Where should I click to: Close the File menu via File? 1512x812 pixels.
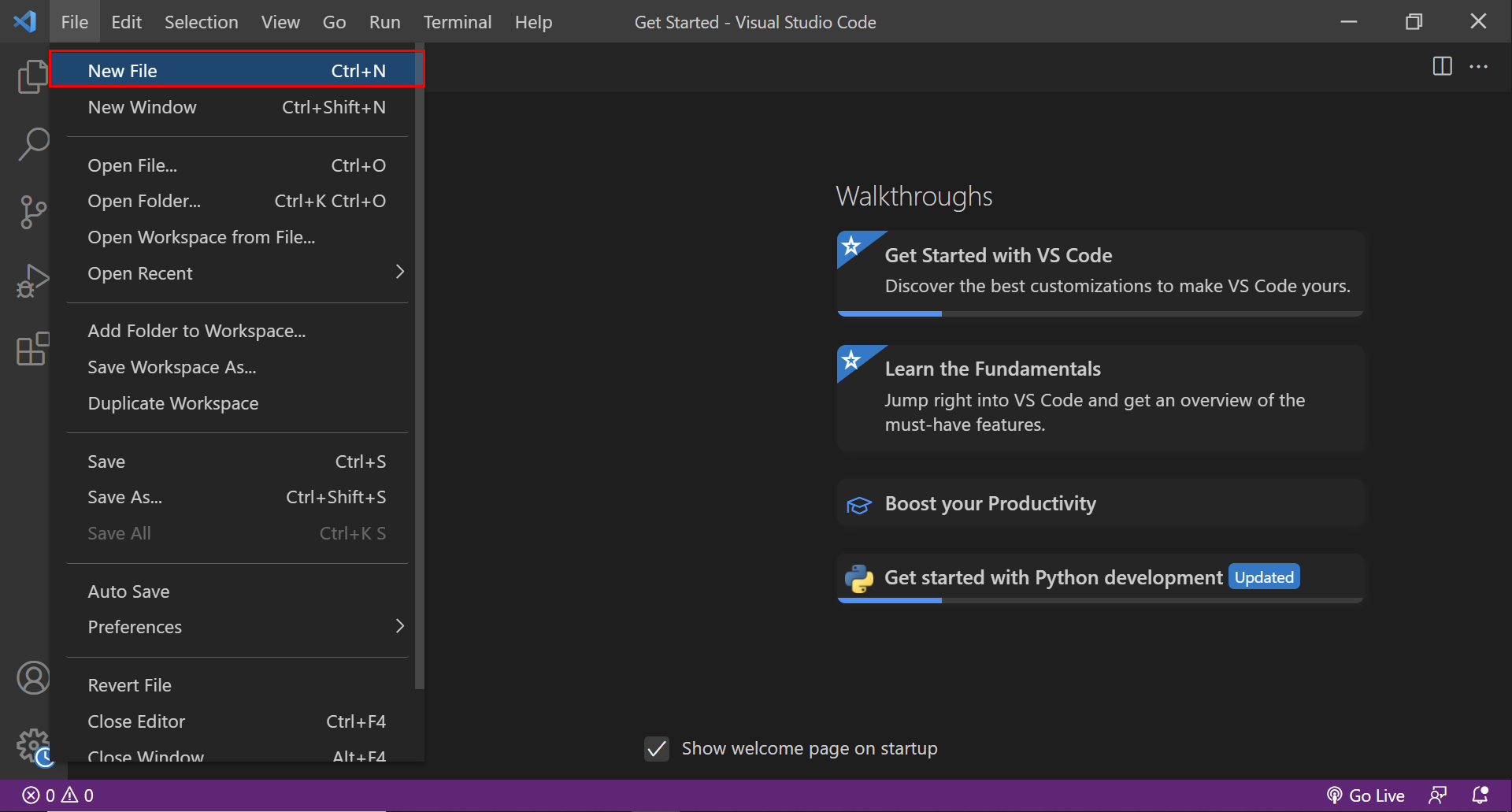75,22
